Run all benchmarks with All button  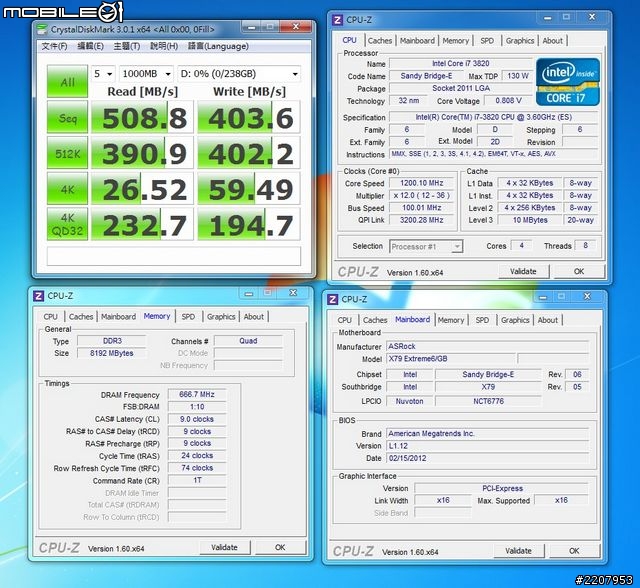(x=67, y=81)
